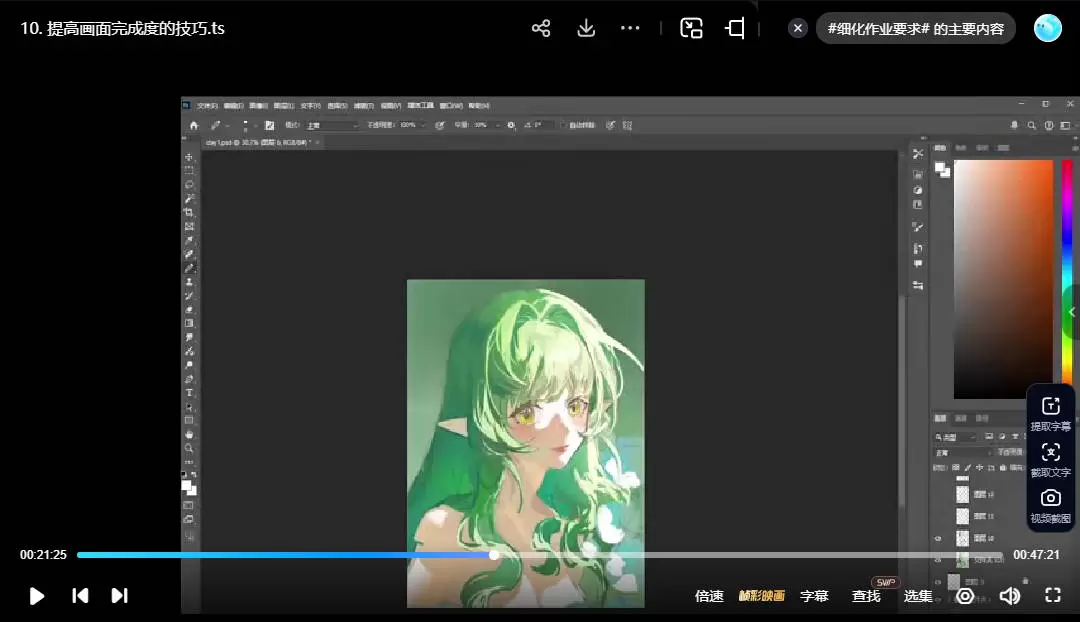The width and height of the screenshot is (1080, 622).
Task: Skip to the next video
Action: 119,596
